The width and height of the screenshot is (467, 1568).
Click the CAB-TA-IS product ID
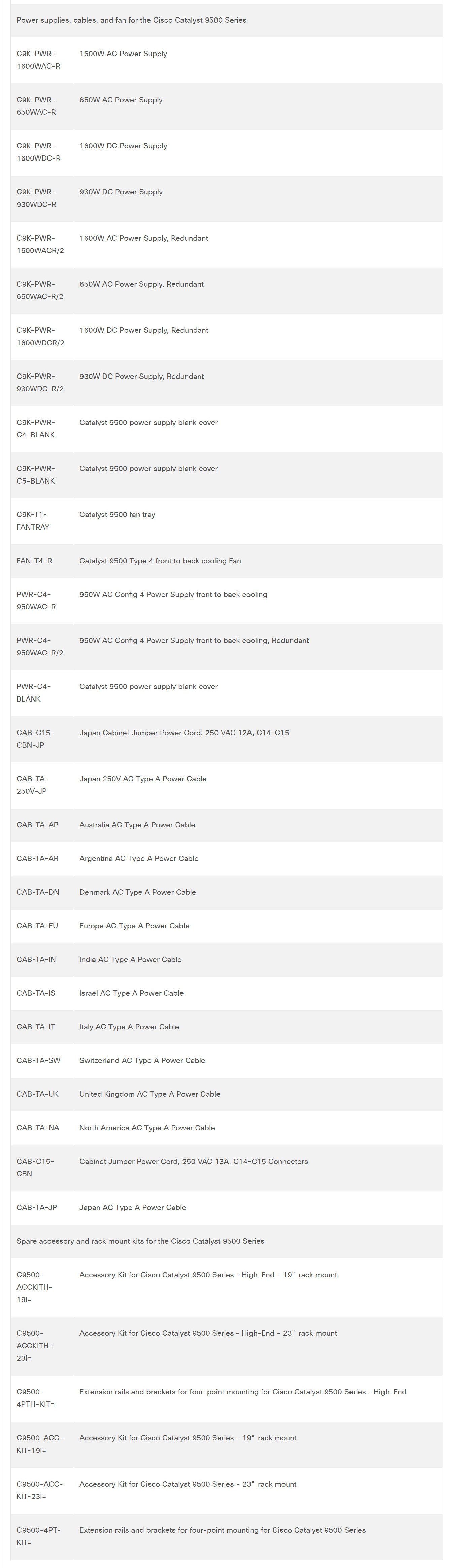click(36, 993)
